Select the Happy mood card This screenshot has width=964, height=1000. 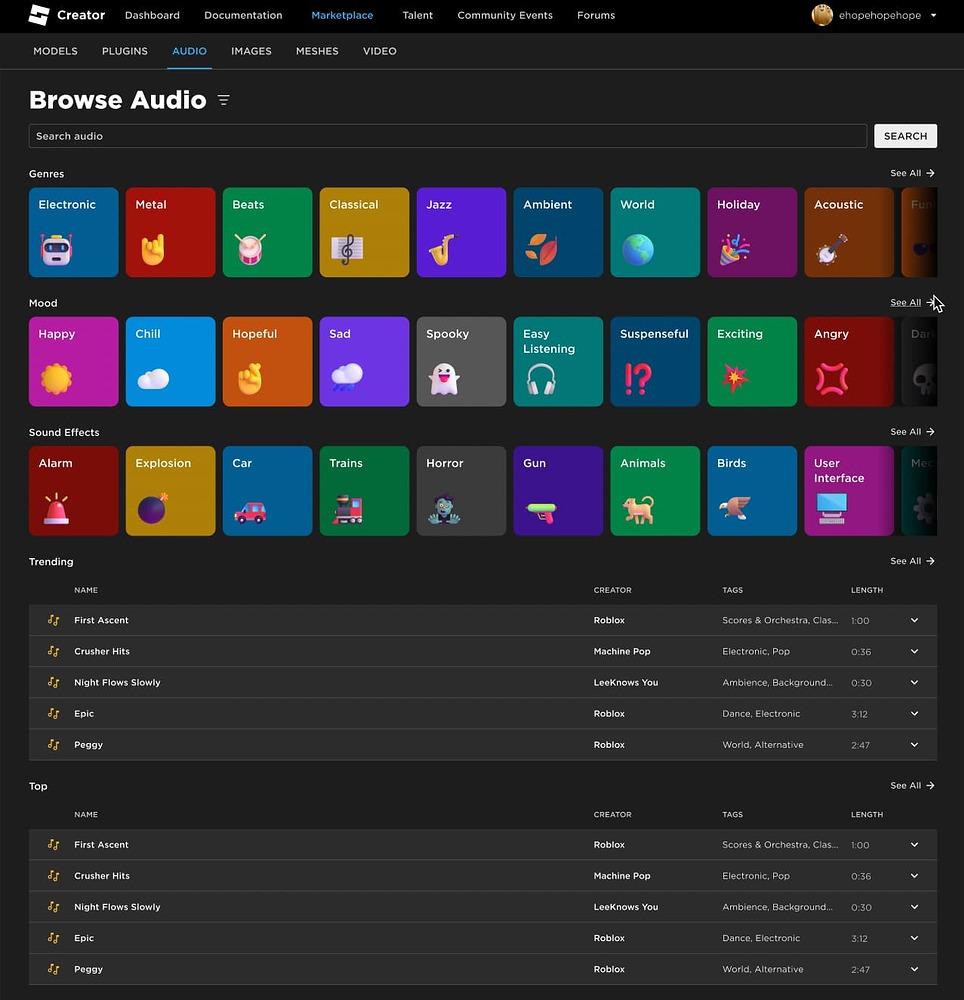coord(73,361)
